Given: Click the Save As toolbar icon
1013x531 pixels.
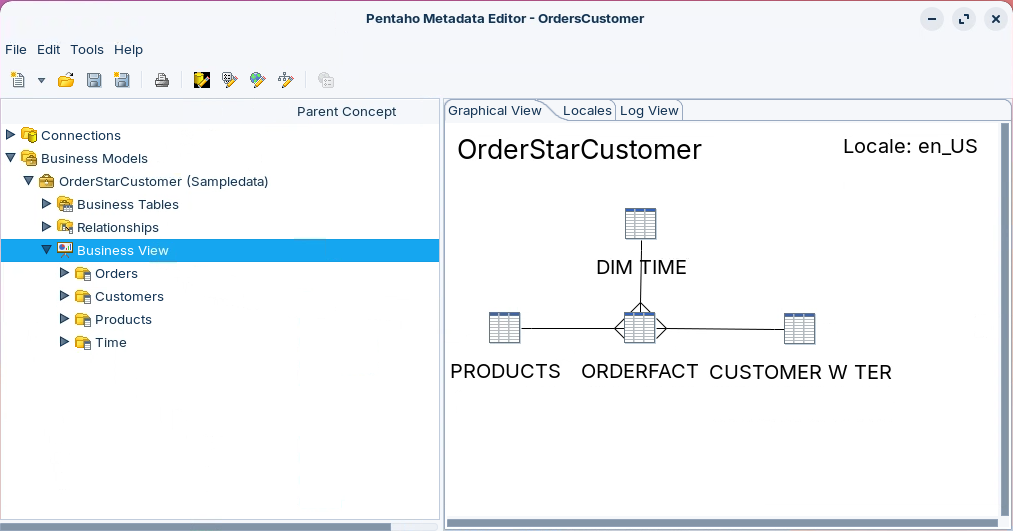Looking at the screenshot, I should pos(122,80).
